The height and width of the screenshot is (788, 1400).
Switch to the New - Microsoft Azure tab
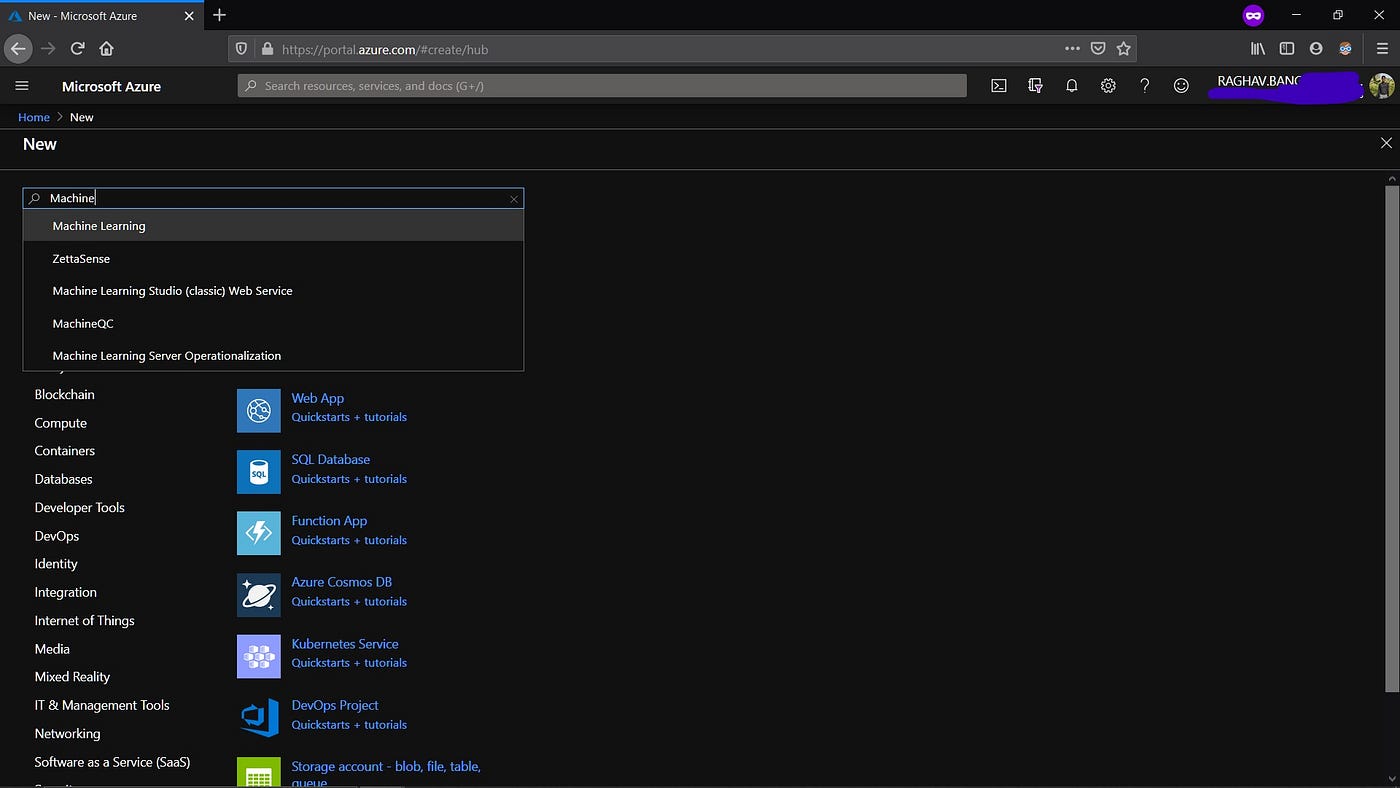(x=100, y=15)
